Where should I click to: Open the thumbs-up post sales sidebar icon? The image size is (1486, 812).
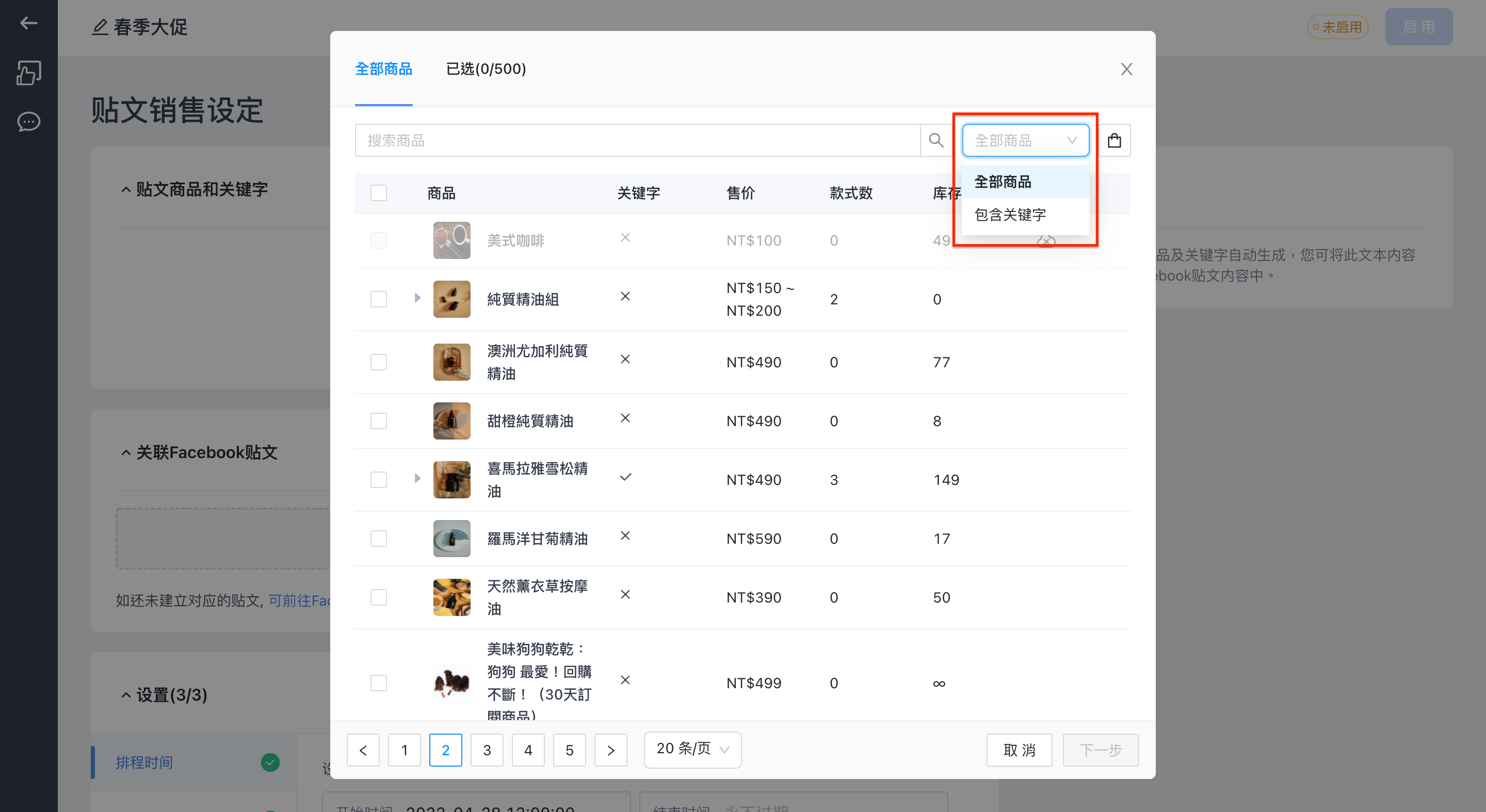tap(28, 73)
